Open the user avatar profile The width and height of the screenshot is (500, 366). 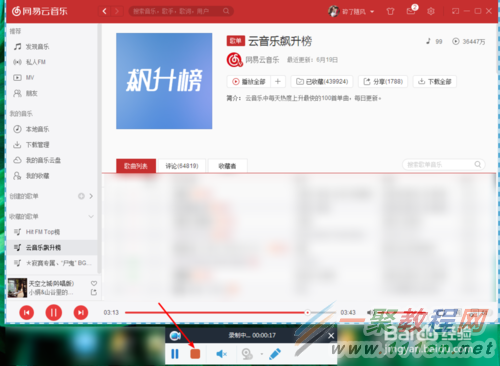[x=333, y=12]
